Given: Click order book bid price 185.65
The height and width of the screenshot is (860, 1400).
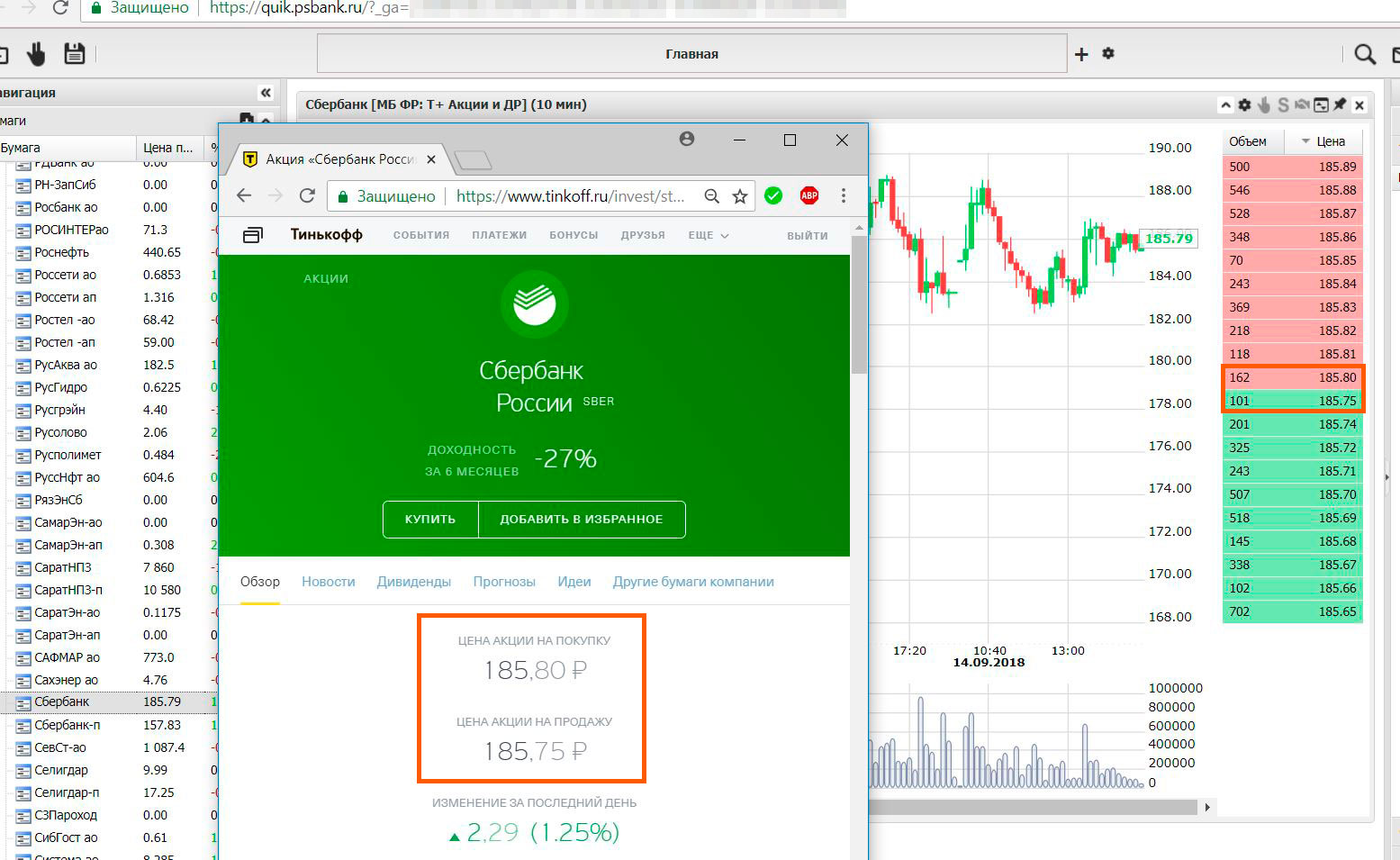Looking at the screenshot, I should point(1337,611).
